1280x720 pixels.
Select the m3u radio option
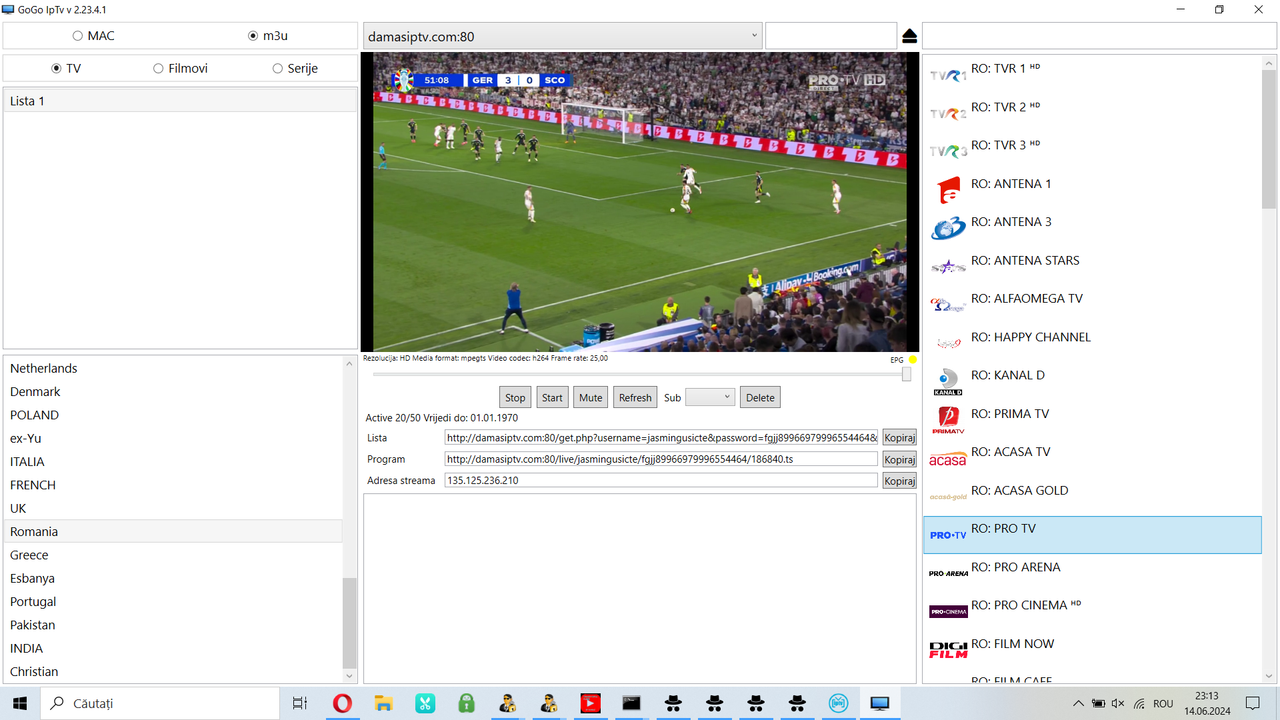point(268,36)
